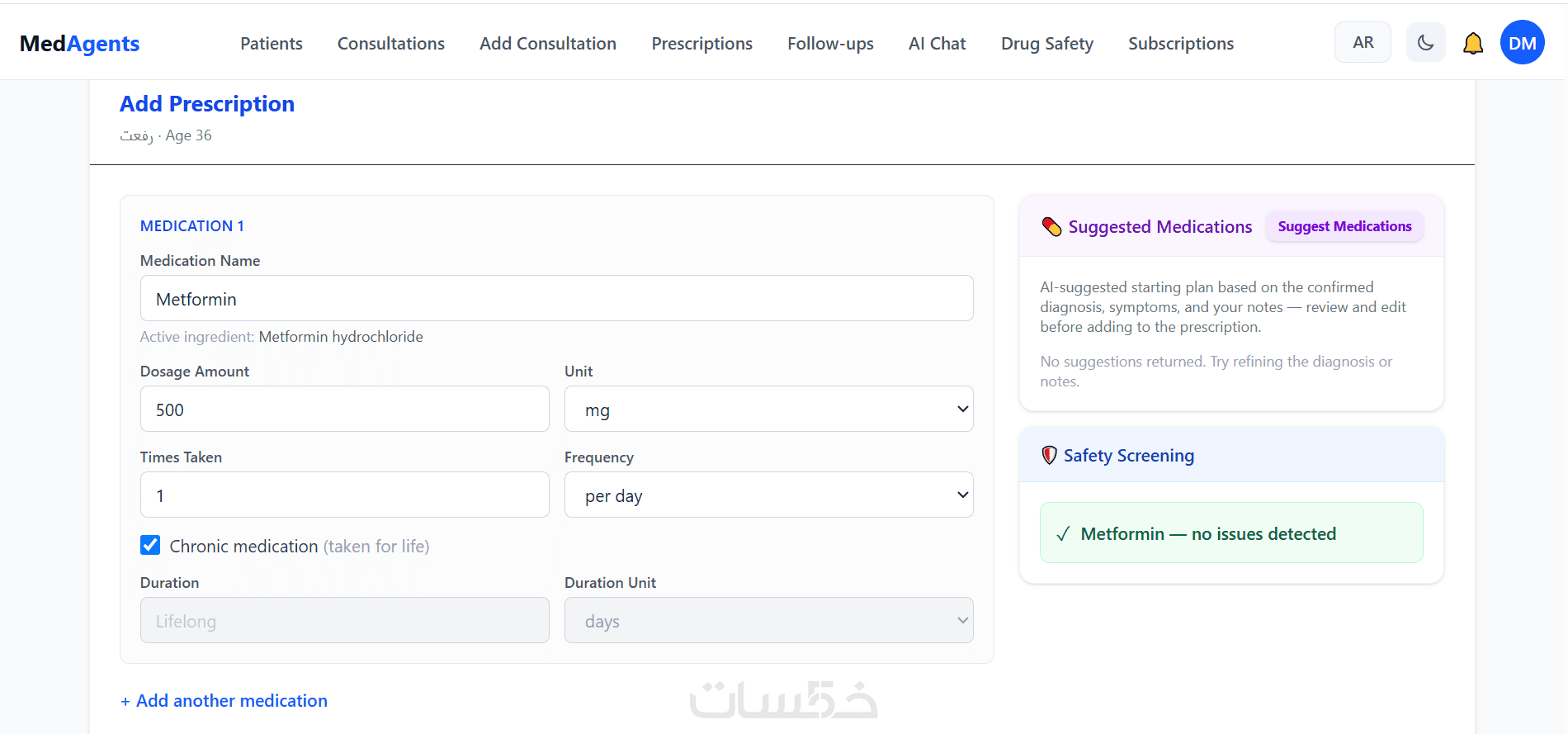Open the Unit dropdown showing mg
Image resolution: width=1568 pixels, height=734 pixels.
coord(768,409)
